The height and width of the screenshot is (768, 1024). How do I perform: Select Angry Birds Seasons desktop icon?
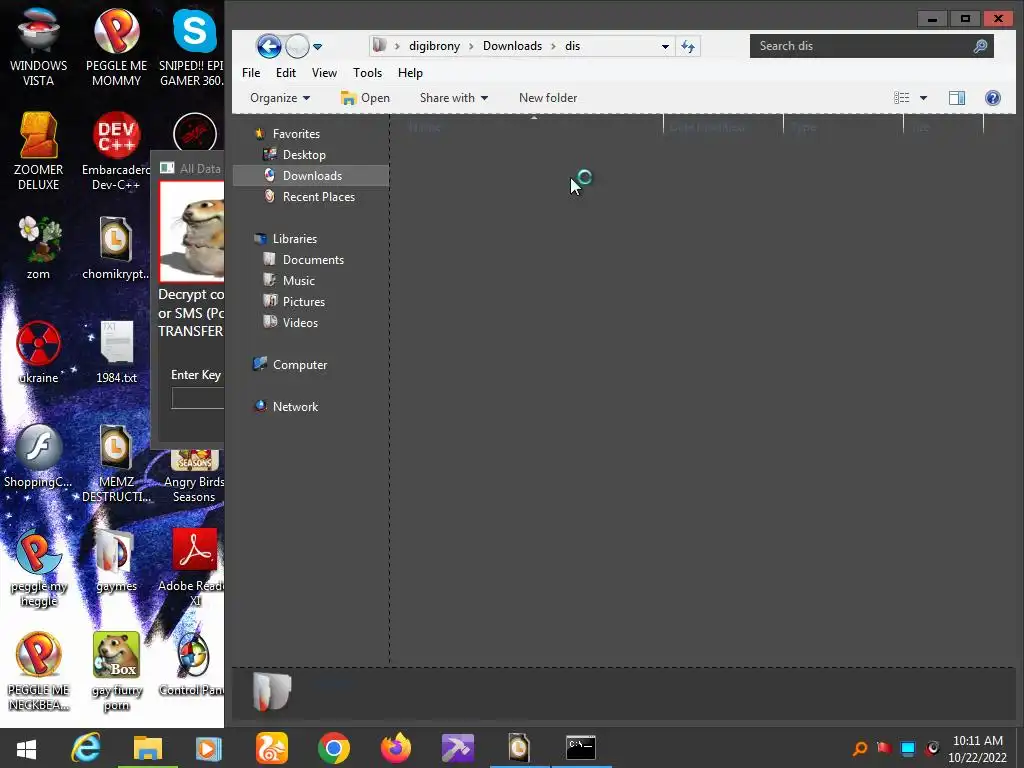[194, 477]
